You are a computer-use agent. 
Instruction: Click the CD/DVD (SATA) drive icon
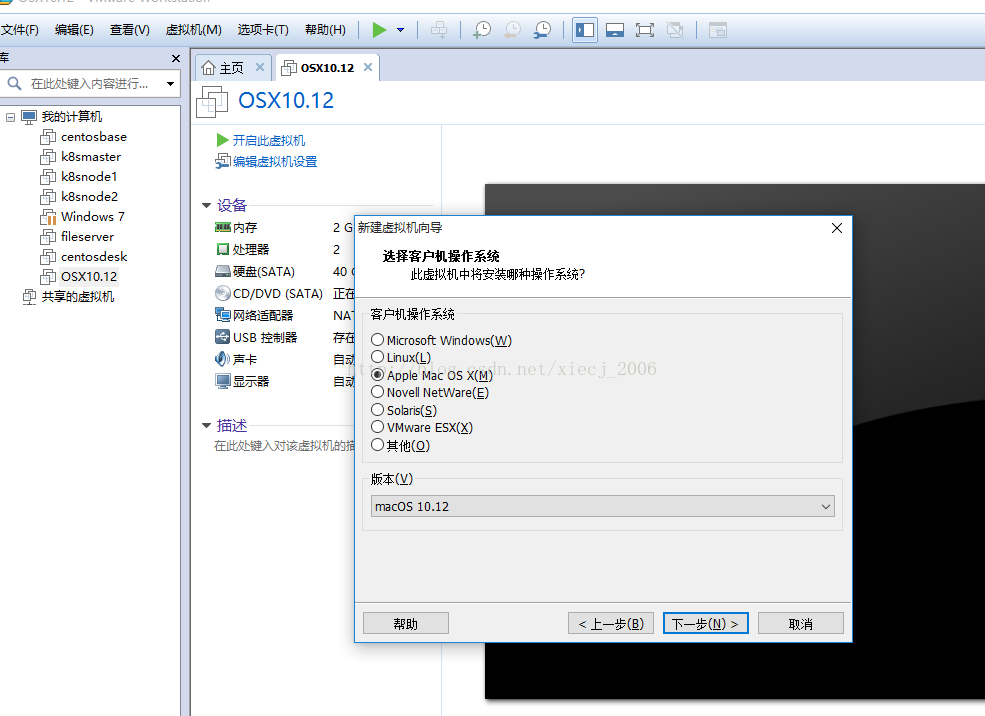tap(223, 293)
